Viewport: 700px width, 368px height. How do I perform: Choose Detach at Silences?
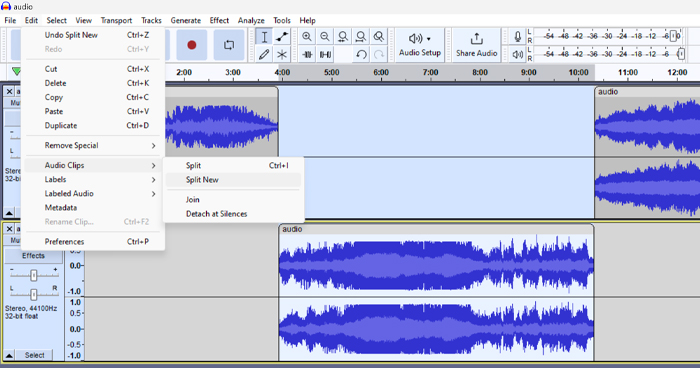(233, 214)
